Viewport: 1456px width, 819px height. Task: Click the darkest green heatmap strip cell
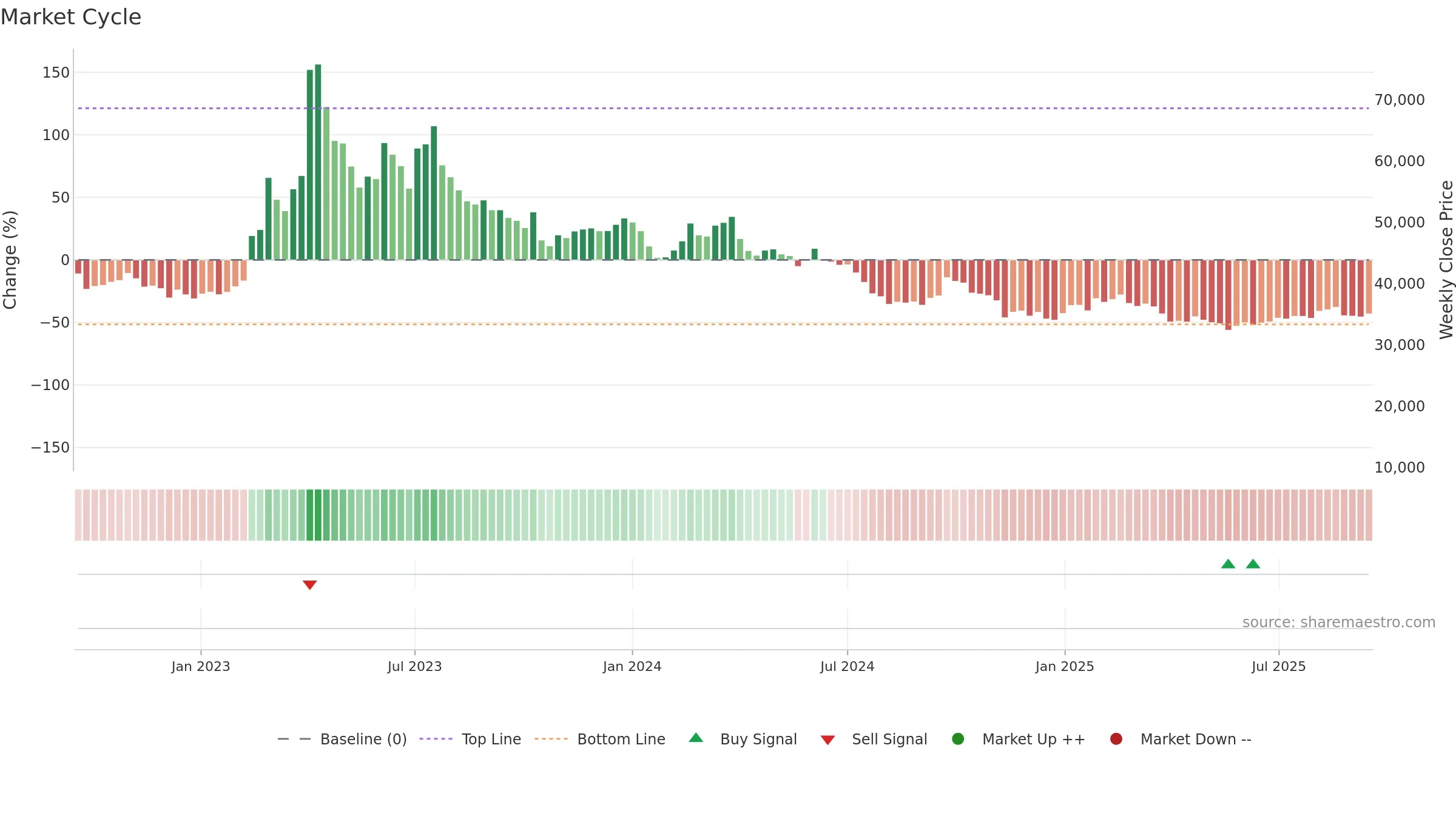click(318, 515)
